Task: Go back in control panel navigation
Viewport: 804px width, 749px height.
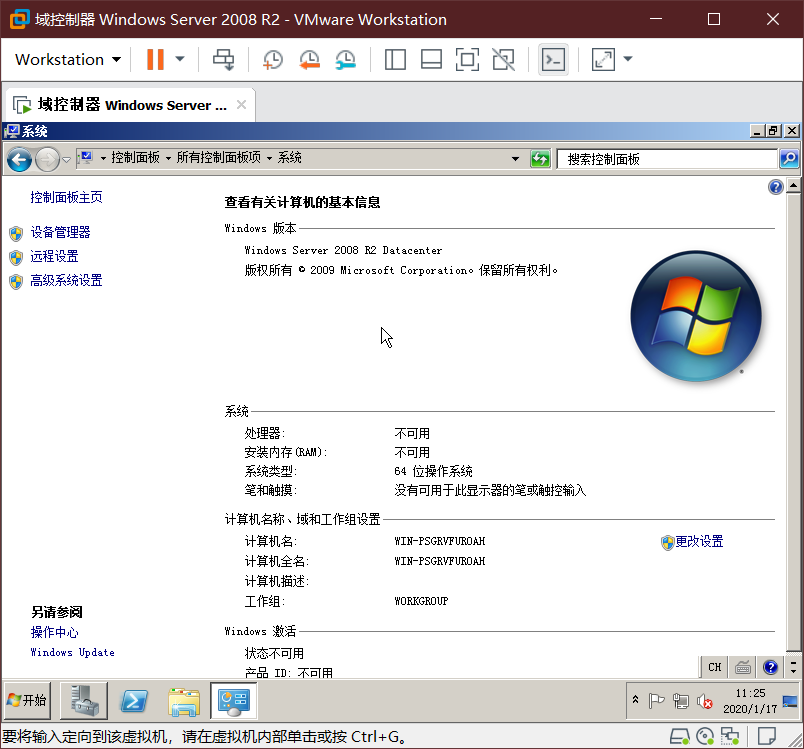Action: [x=19, y=159]
